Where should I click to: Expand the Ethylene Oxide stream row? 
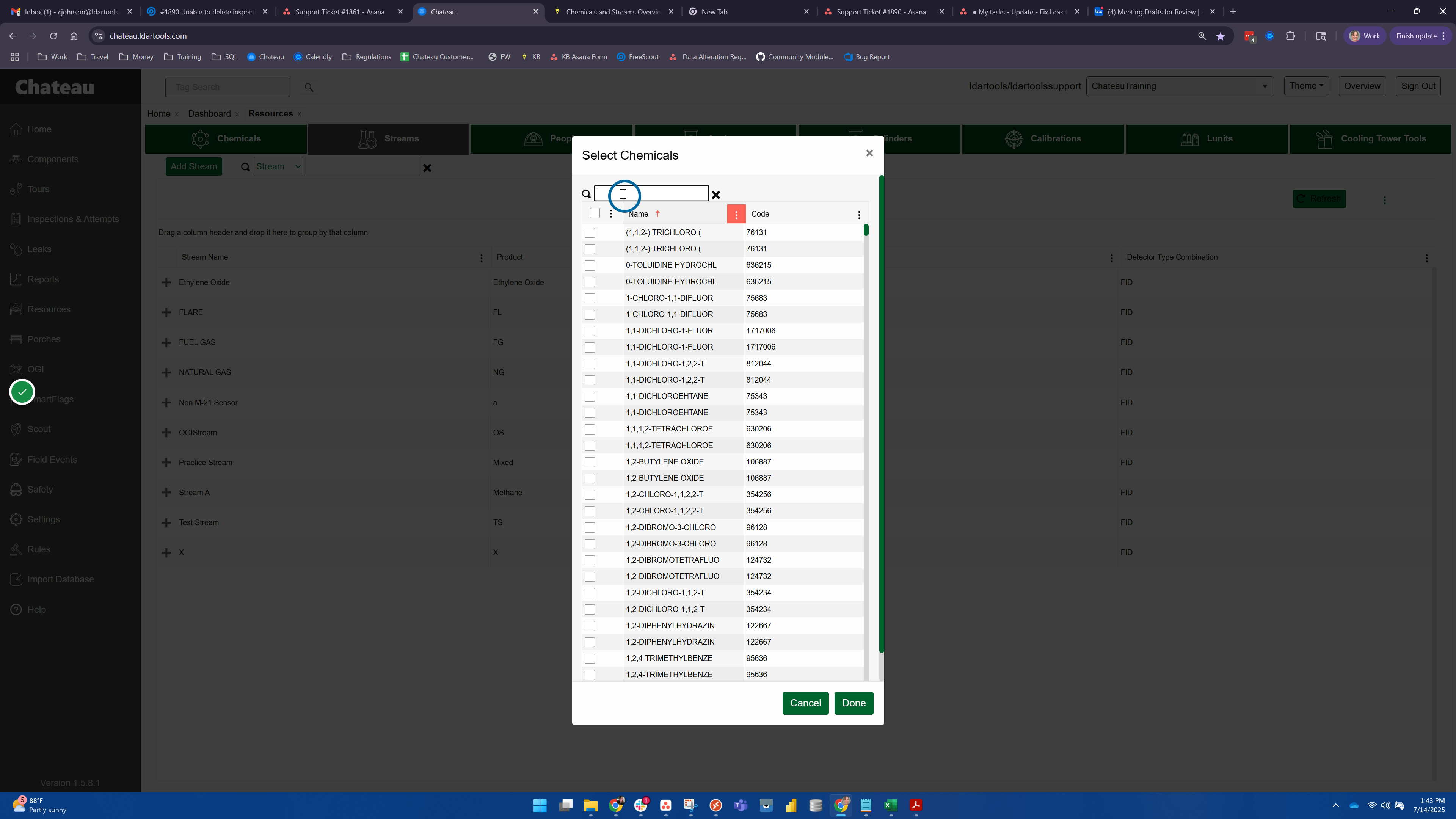(166, 282)
